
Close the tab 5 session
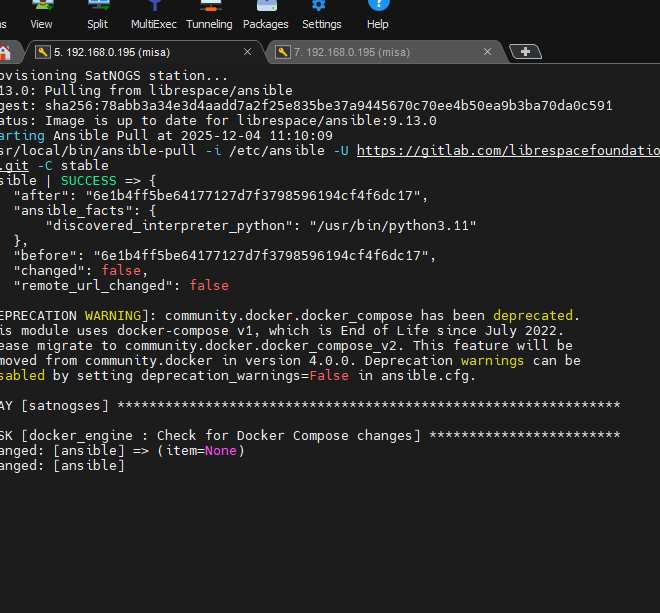tap(248, 52)
